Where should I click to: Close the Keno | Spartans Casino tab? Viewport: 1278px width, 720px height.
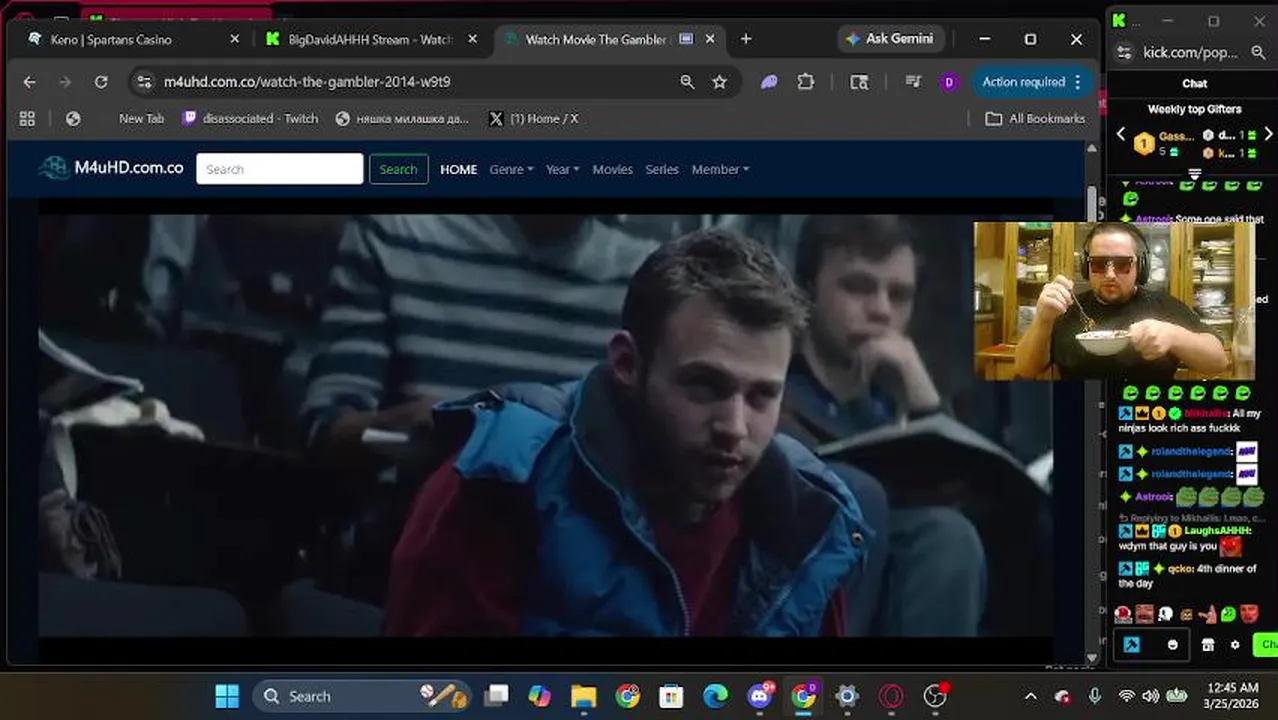(235, 39)
